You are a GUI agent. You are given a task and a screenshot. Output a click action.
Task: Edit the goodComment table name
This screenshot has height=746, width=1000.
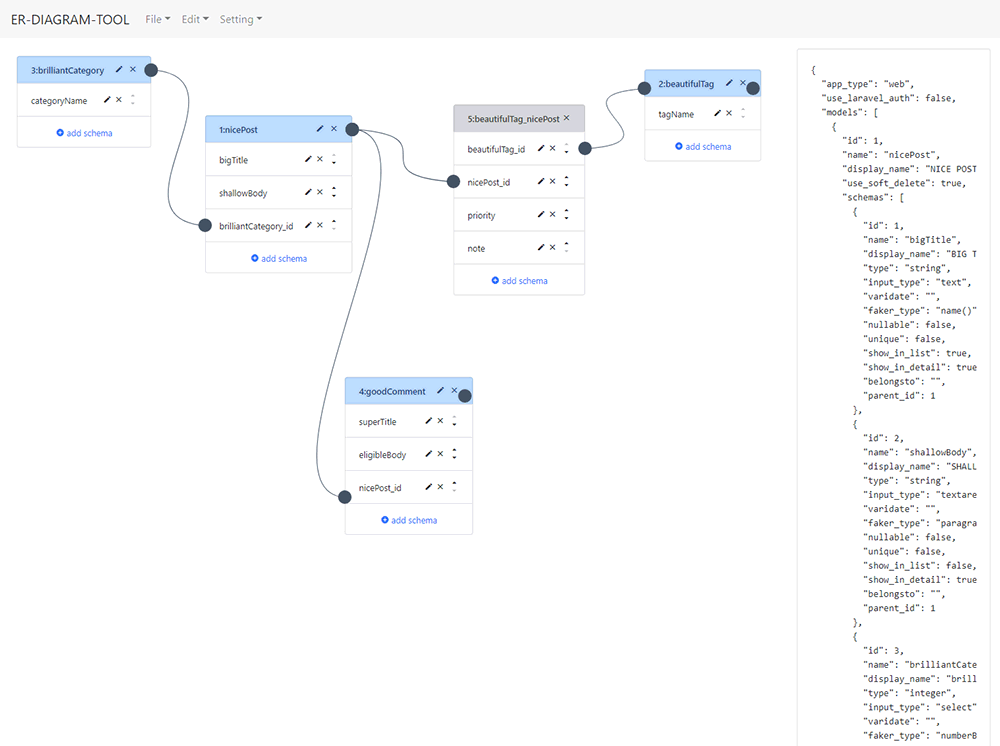point(440,390)
